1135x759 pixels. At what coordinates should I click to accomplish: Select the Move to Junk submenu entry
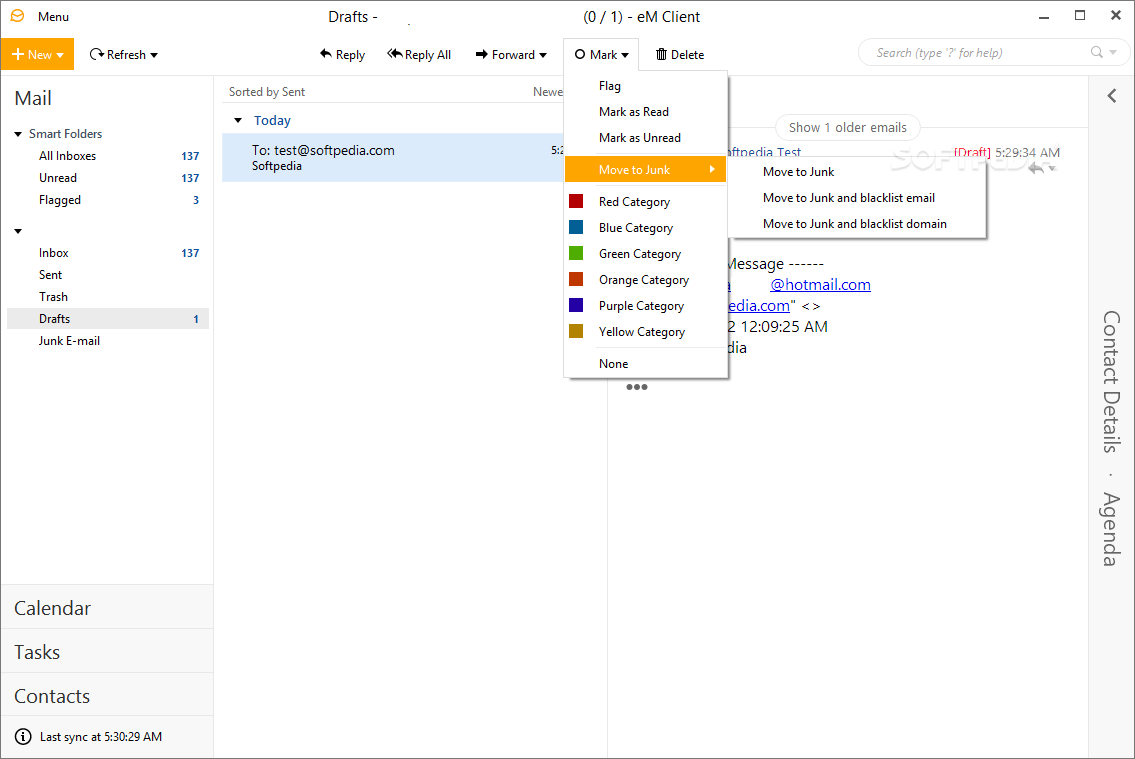(646, 169)
